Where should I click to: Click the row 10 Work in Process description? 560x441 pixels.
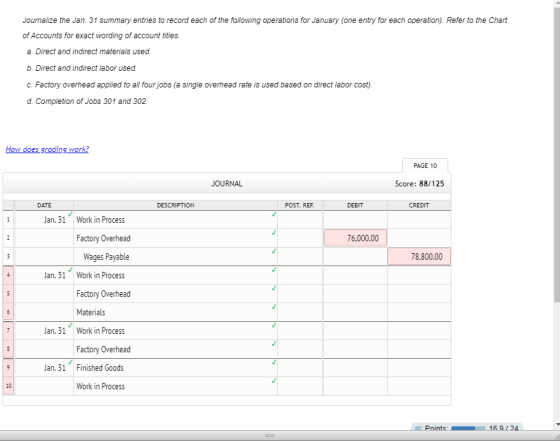175,386
